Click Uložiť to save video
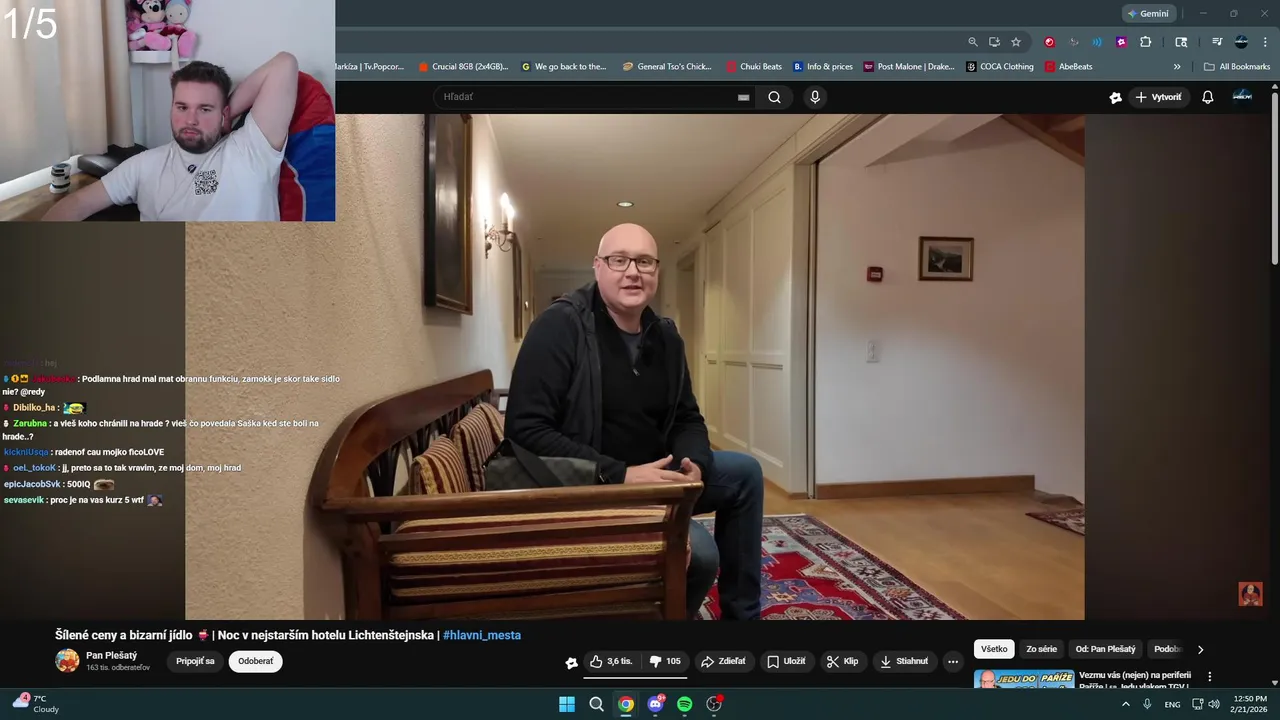 pos(786,661)
